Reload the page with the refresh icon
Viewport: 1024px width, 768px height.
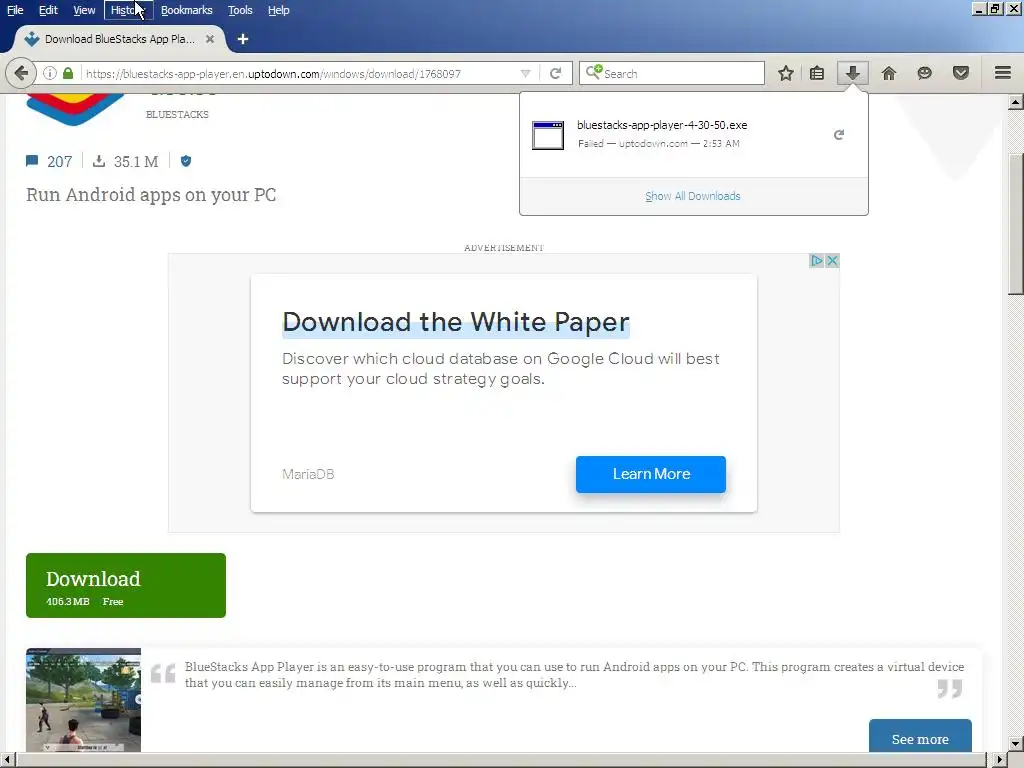coord(555,73)
